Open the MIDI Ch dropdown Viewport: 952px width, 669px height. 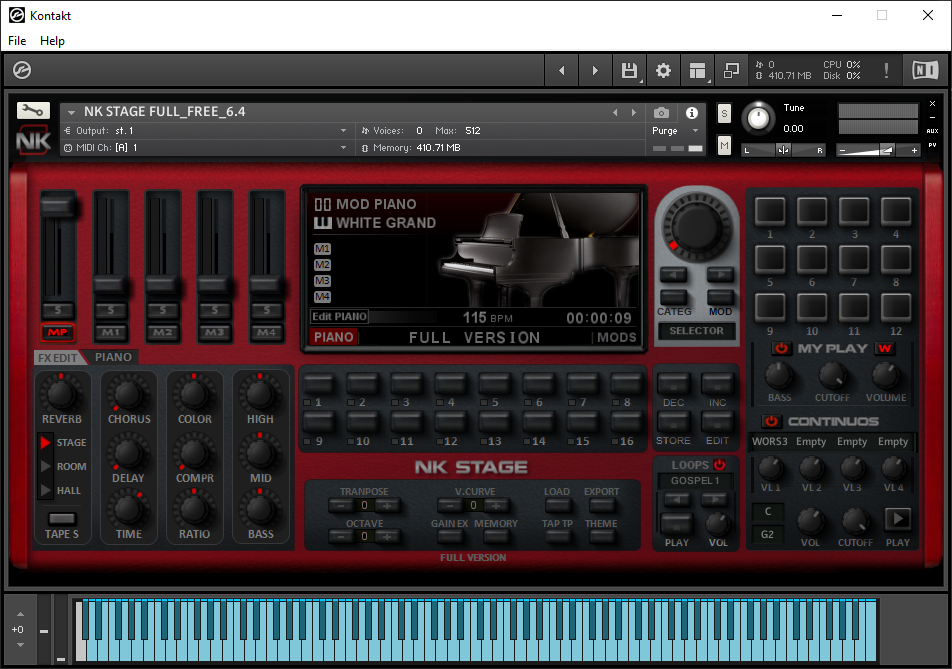tap(205, 148)
